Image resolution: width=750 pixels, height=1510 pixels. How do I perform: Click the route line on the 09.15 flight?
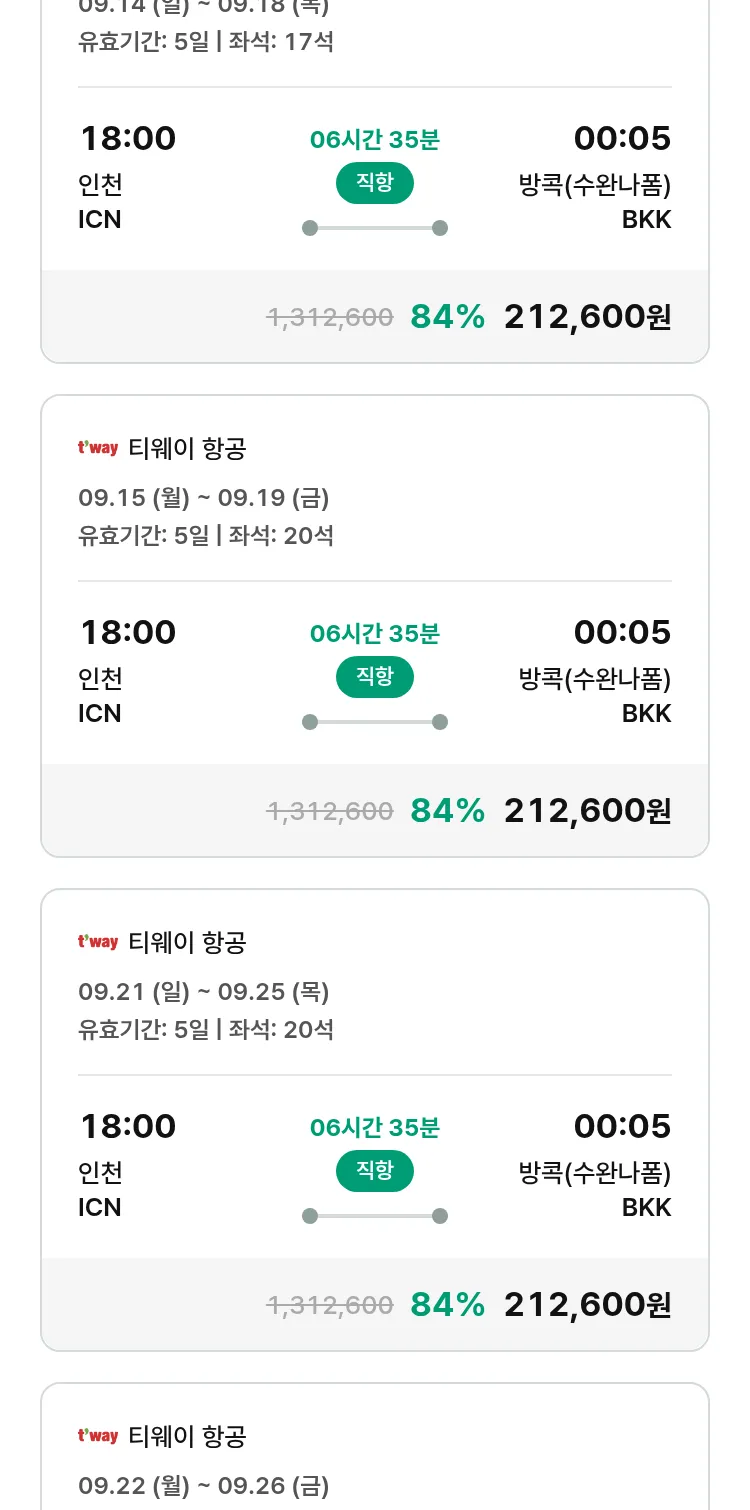[x=375, y=722]
